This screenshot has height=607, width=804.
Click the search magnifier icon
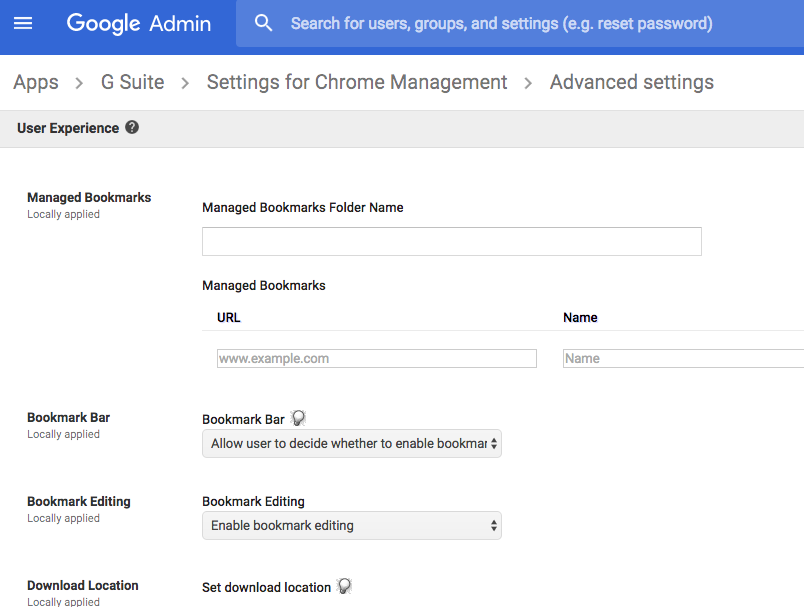pos(263,23)
